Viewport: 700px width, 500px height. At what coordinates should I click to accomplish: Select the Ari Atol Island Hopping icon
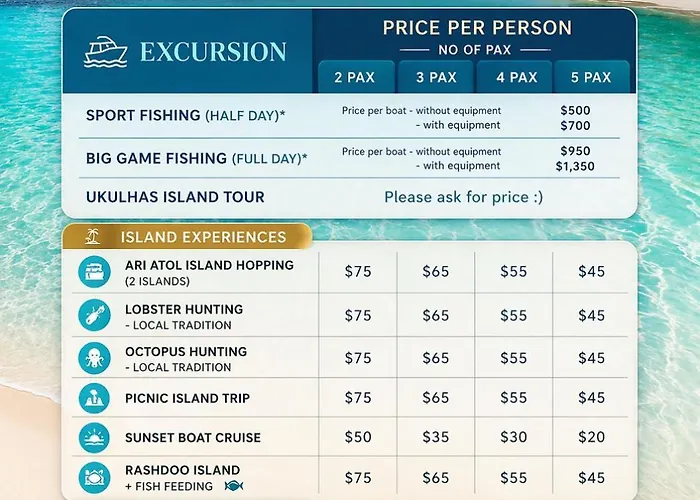click(x=94, y=271)
